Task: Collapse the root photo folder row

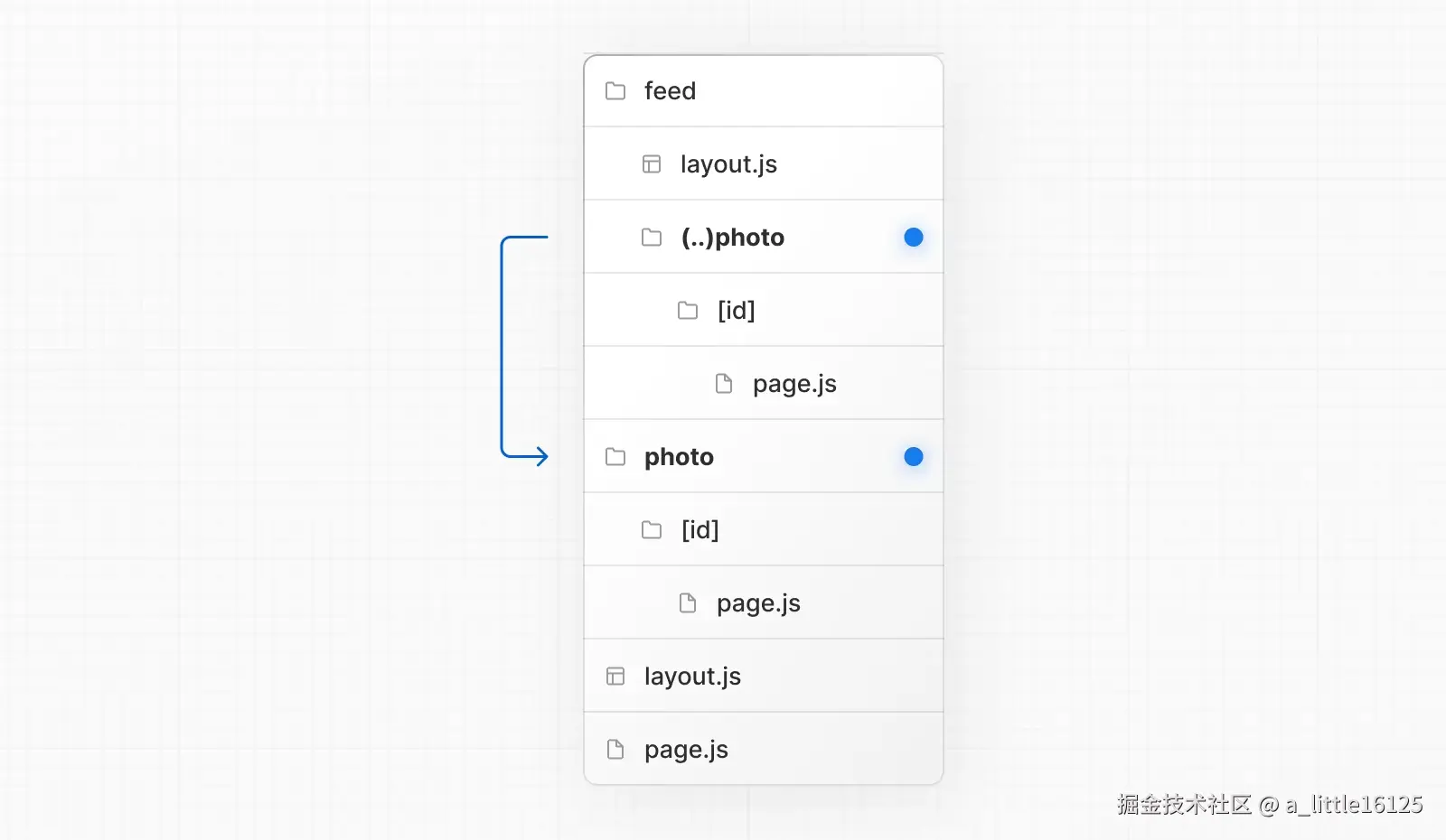Action: point(679,457)
